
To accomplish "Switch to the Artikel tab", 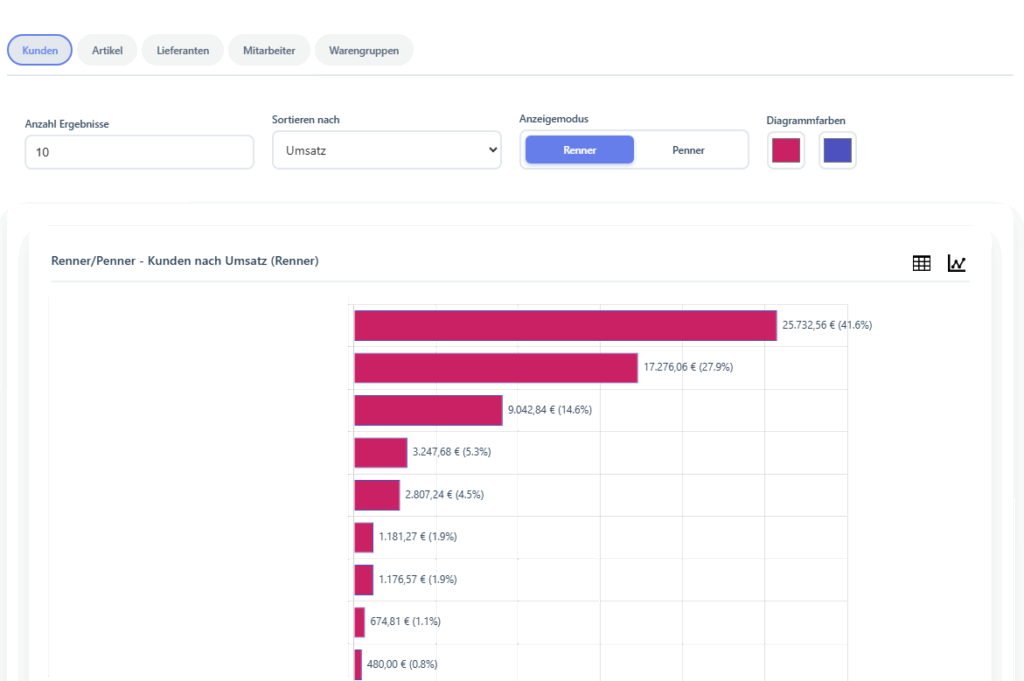I will [107, 50].
